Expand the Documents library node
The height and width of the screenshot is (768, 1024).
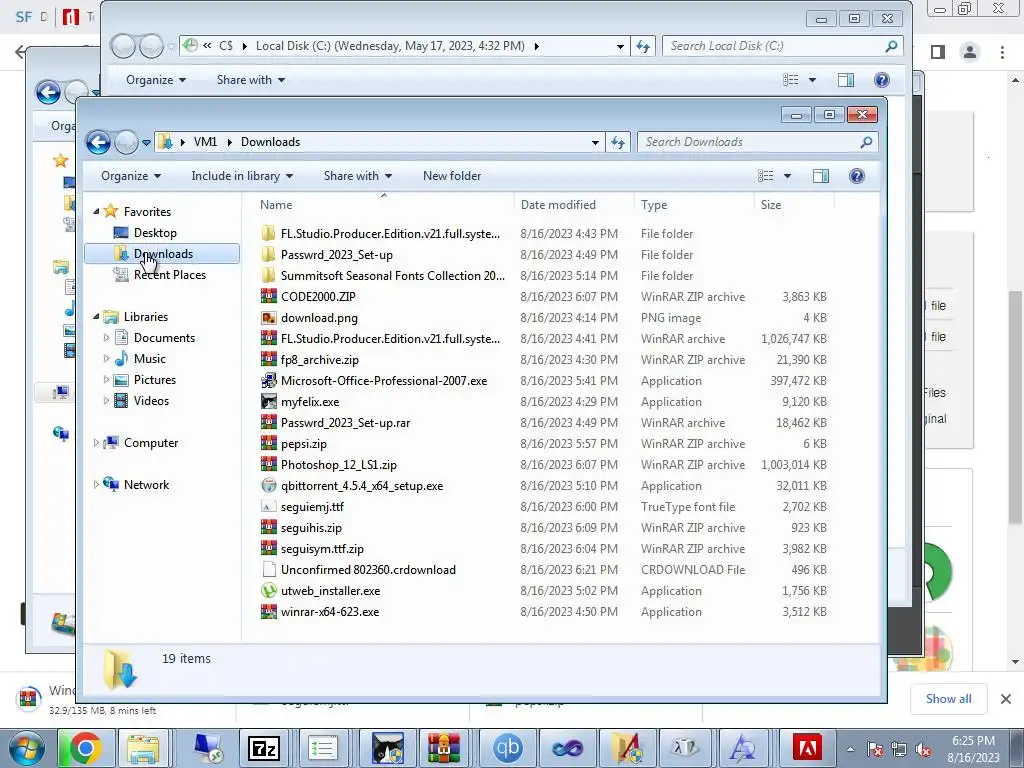(106, 338)
